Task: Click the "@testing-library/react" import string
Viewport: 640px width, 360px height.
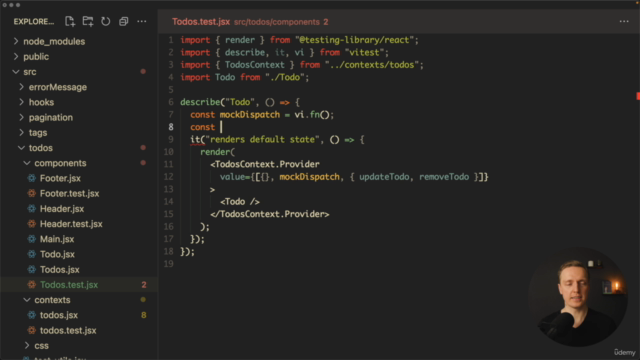Action: [354, 40]
